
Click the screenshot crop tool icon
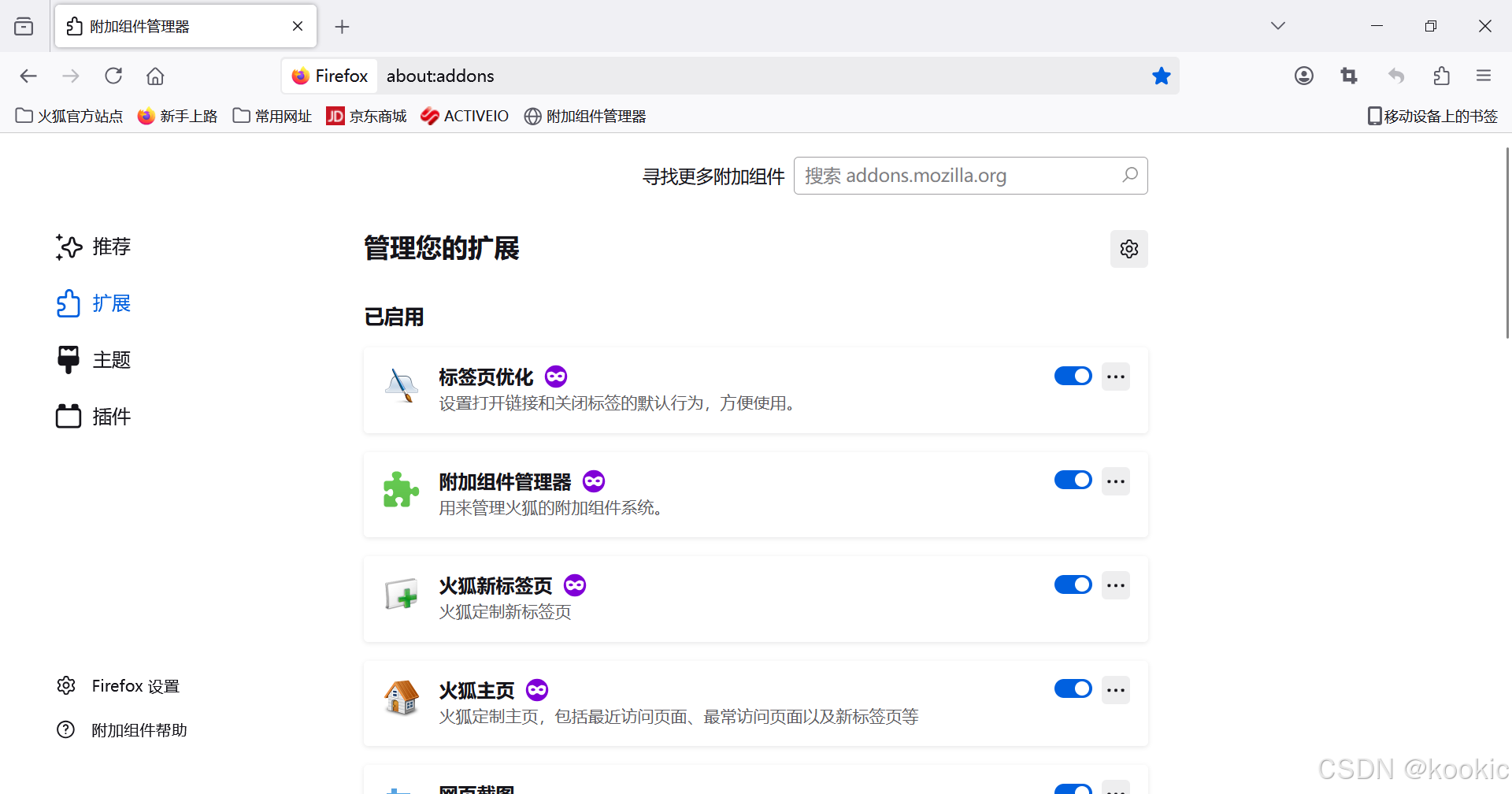click(1349, 76)
